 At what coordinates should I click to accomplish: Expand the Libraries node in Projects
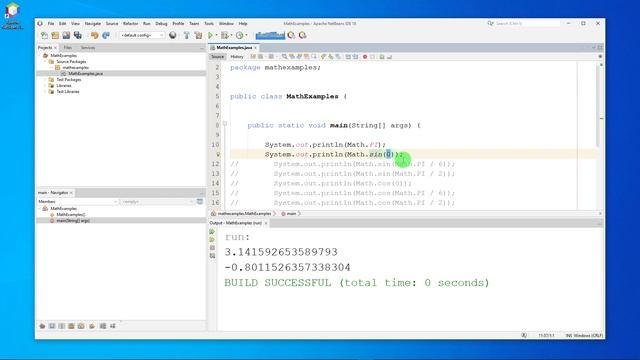click(46, 86)
